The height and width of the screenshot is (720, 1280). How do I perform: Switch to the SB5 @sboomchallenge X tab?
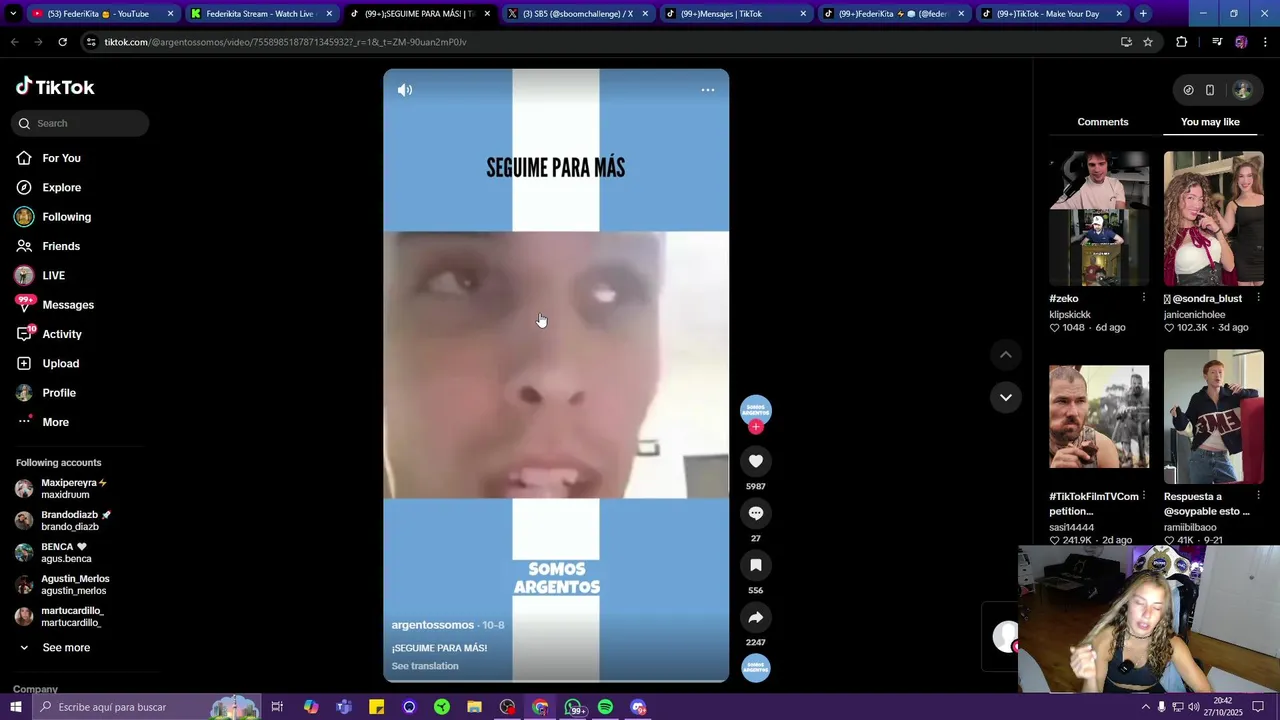coord(577,14)
